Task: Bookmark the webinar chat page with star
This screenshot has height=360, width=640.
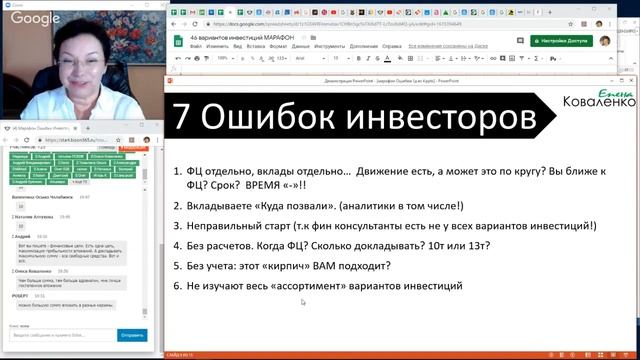Action: click(118, 140)
